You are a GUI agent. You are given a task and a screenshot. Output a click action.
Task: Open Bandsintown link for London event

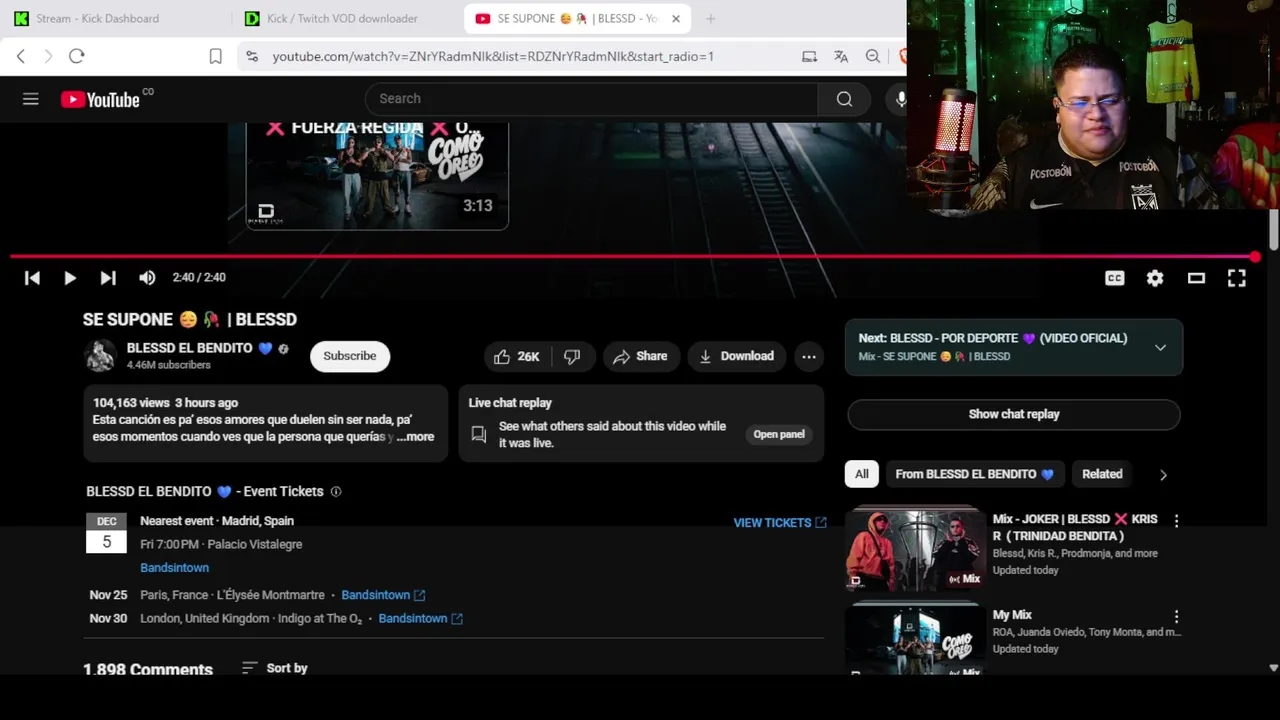click(x=420, y=619)
